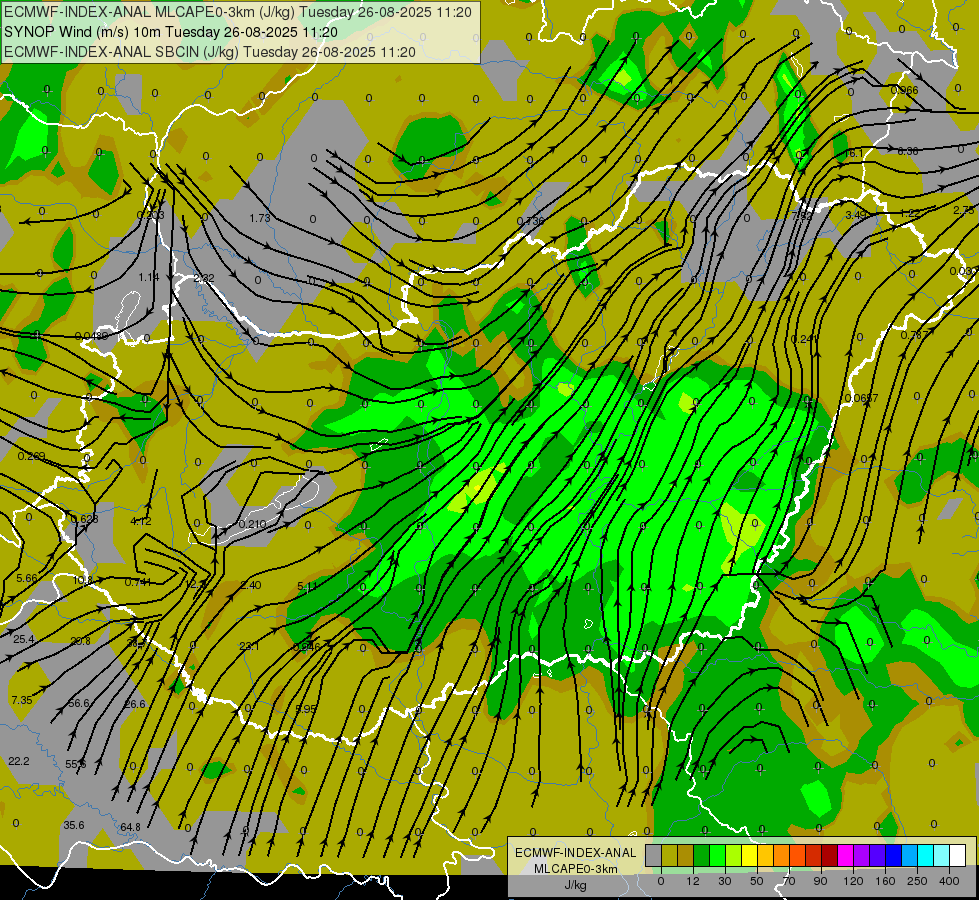Click the 12 tick label on legend scale
Image resolution: width=979 pixels, height=900 pixels.
[x=692, y=881]
